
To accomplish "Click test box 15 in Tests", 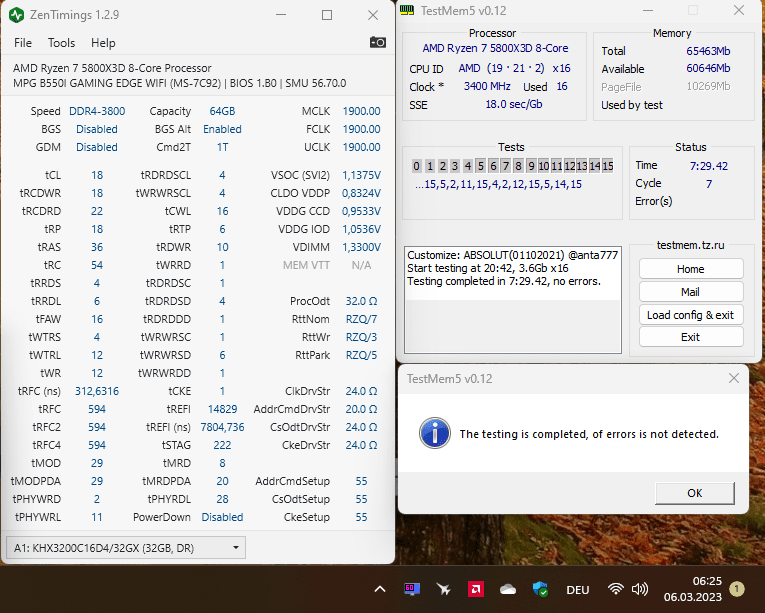I will coord(607,166).
